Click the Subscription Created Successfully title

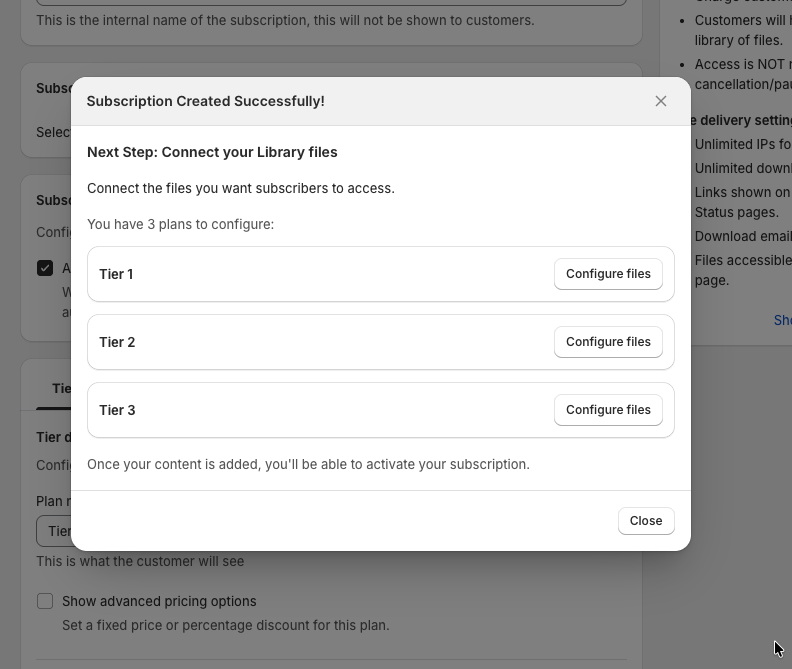pos(205,101)
